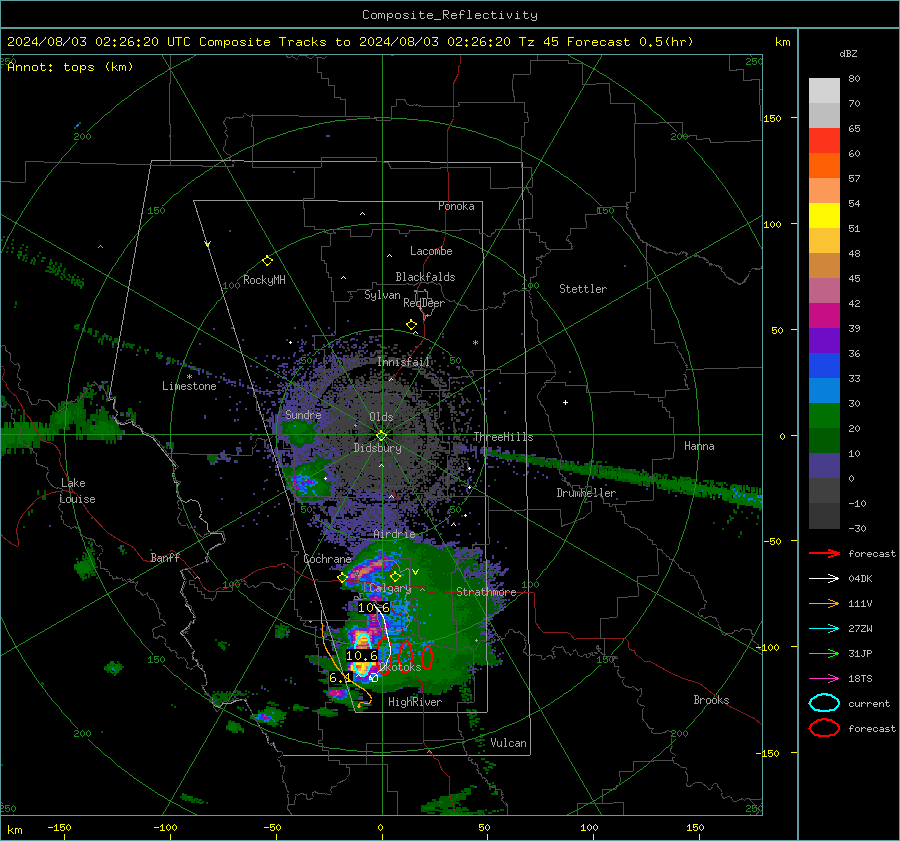Image resolution: width=900 pixels, height=841 pixels.
Task: Click the Lake Louise label
Action: pyautogui.click(x=78, y=491)
